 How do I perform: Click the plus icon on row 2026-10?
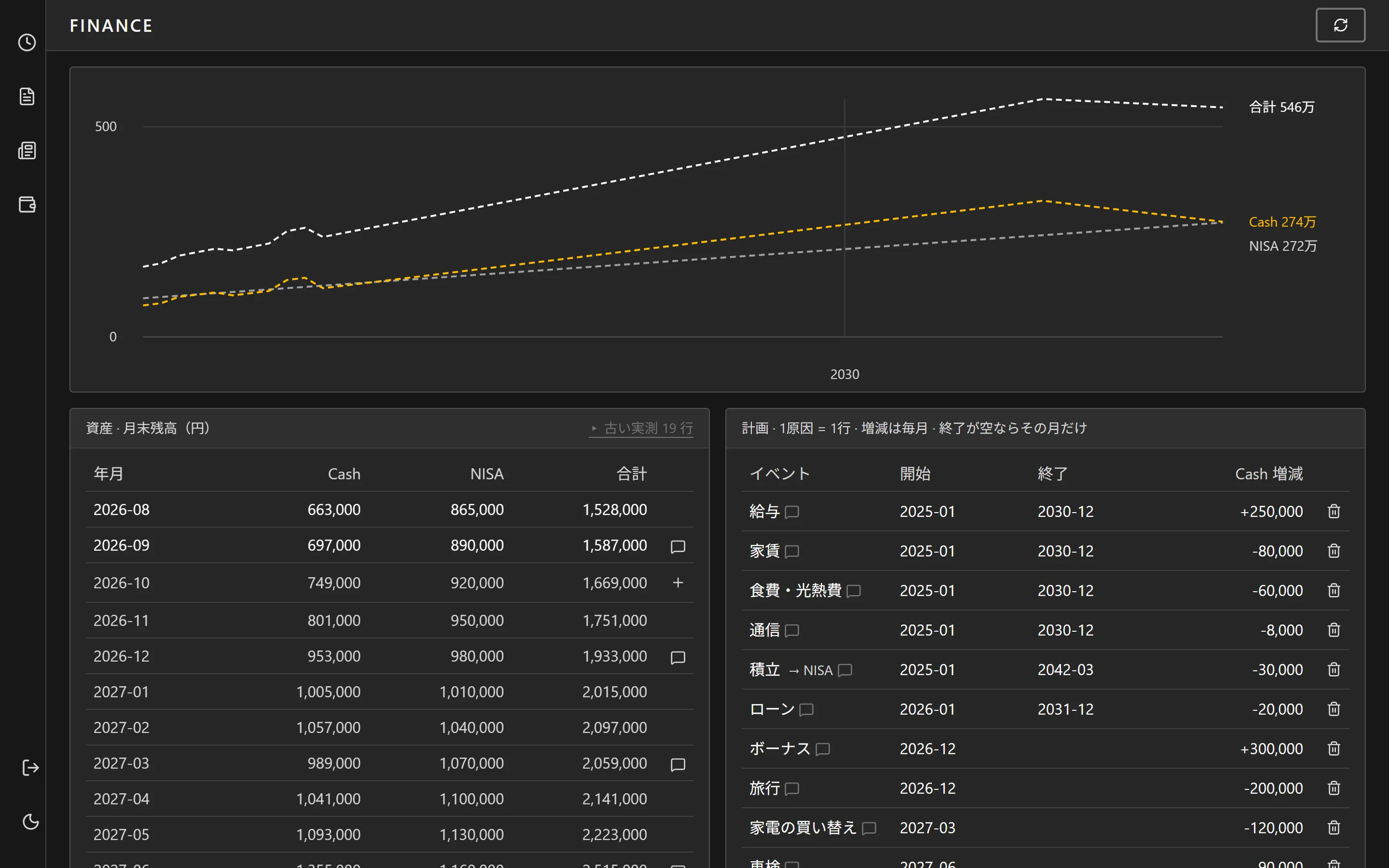coord(678,583)
